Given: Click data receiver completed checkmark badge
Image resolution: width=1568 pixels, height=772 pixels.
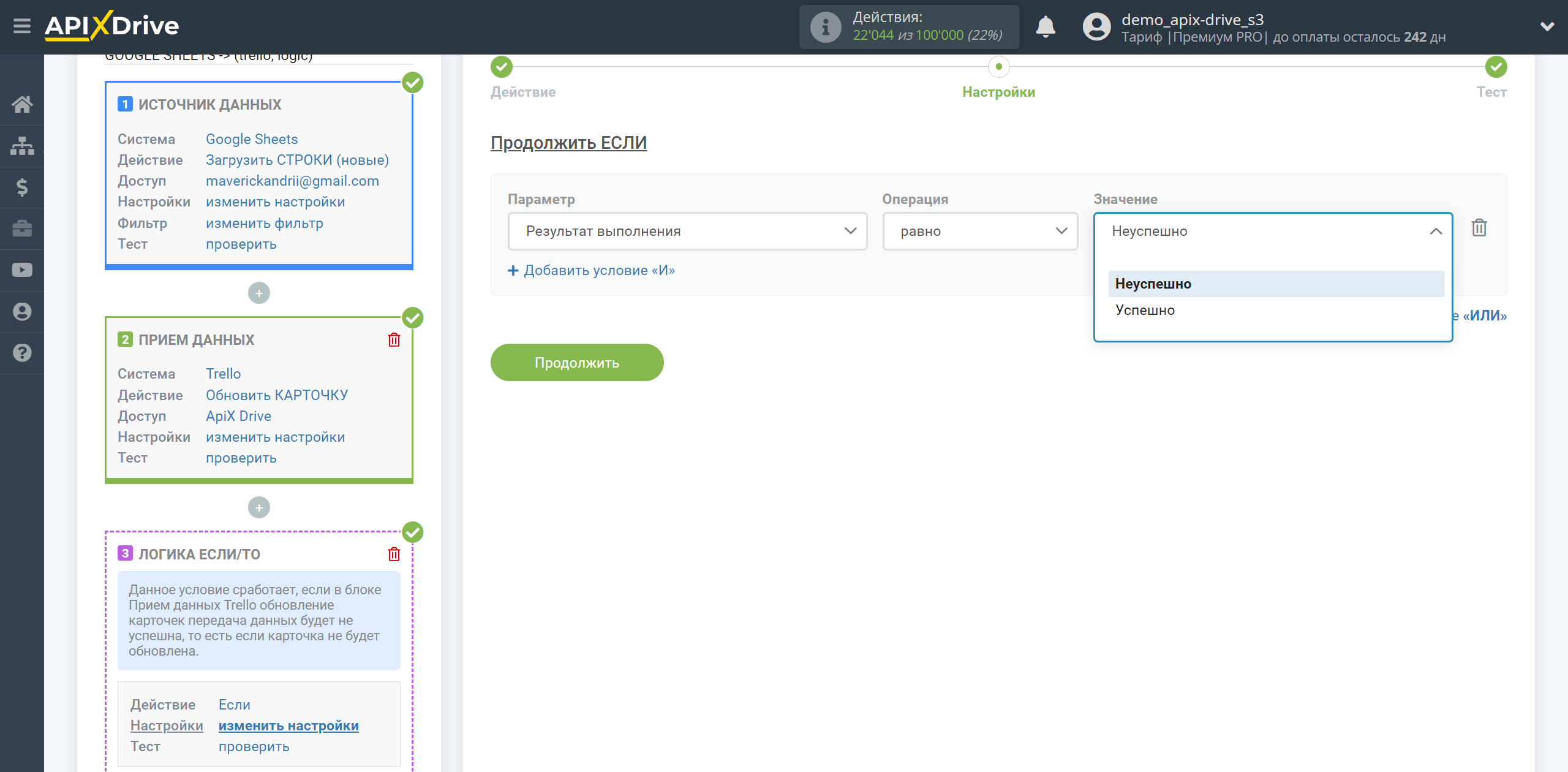Looking at the screenshot, I should click(413, 318).
